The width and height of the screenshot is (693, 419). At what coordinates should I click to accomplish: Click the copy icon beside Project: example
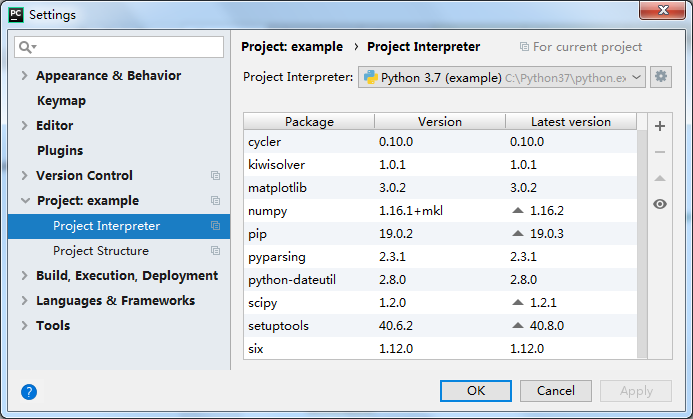[216, 201]
